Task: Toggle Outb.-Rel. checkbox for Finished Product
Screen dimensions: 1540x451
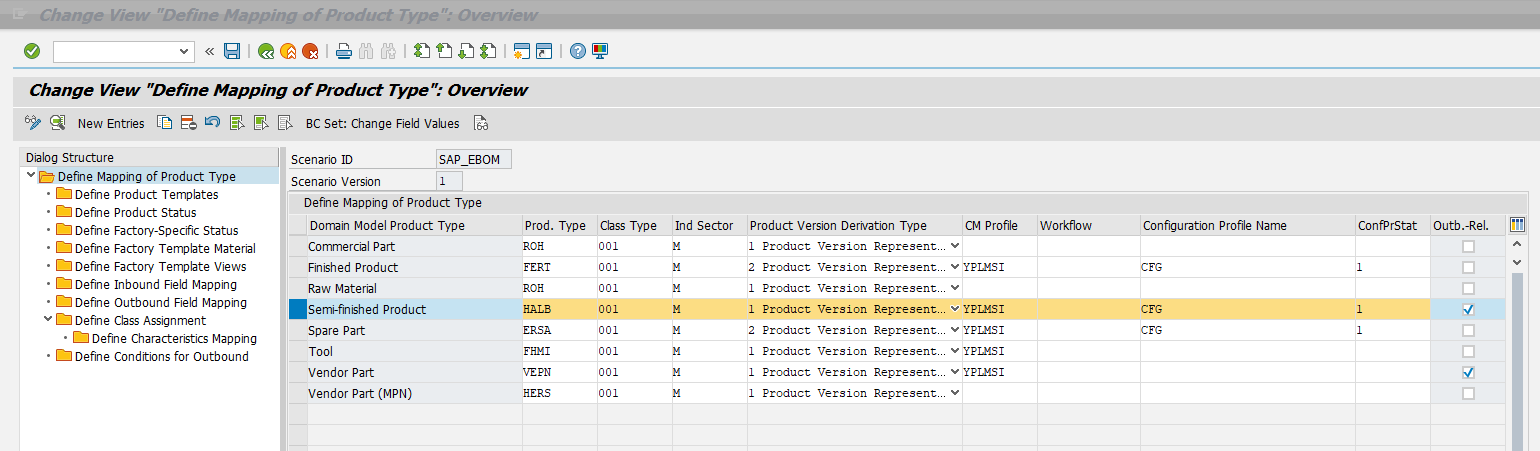Action: 1468,267
